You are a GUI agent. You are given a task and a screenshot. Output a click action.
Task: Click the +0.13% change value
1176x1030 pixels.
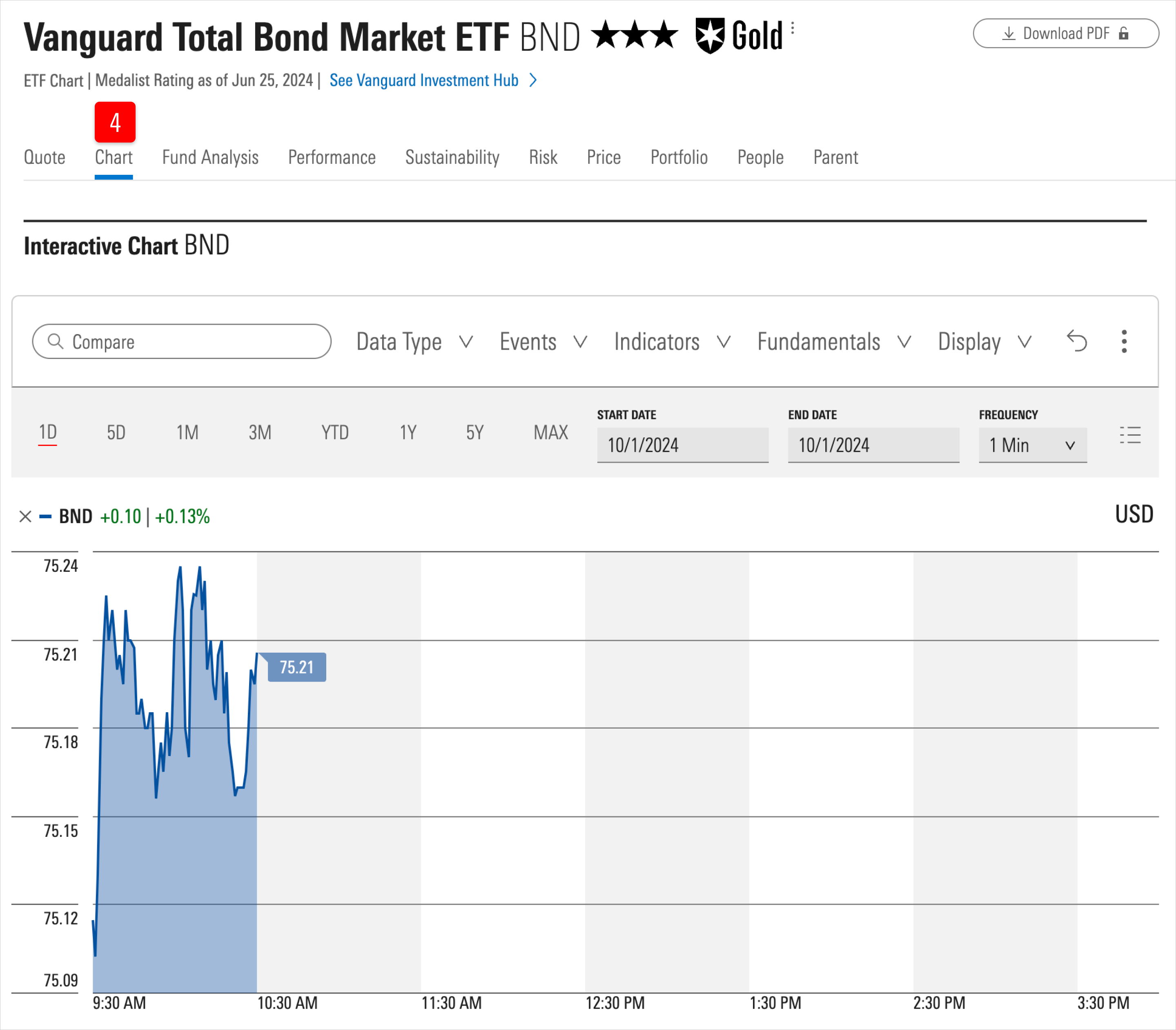click(182, 516)
